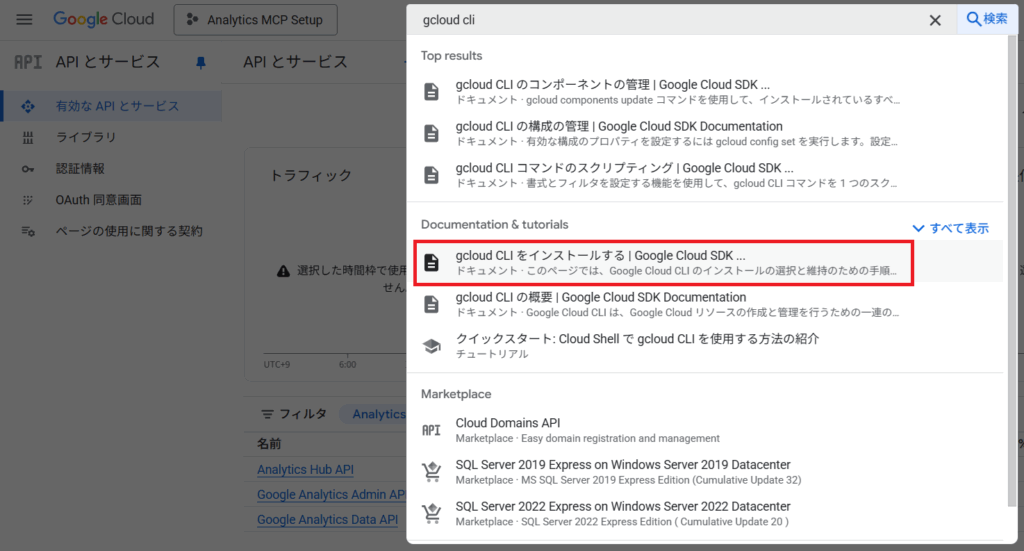
Task: Expand documentation results with すべて表示
Action: (951, 228)
